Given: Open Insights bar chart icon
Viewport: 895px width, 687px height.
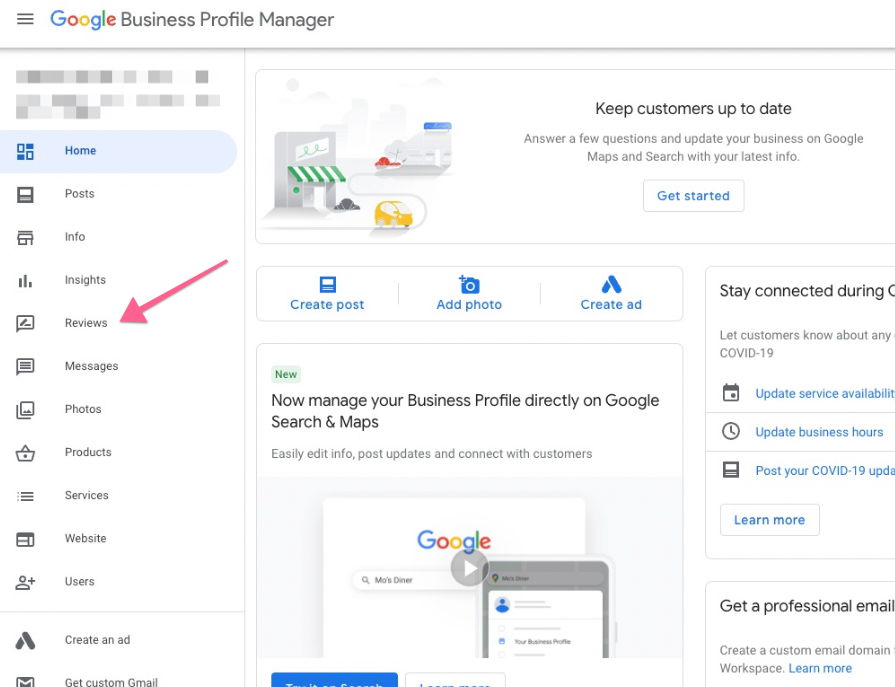Looking at the screenshot, I should [x=25, y=280].
